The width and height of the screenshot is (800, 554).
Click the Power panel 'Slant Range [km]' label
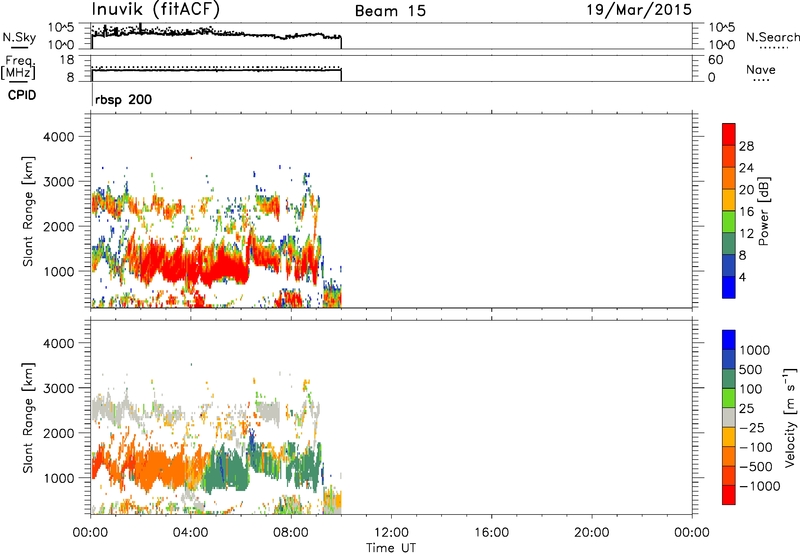point(28,211)
